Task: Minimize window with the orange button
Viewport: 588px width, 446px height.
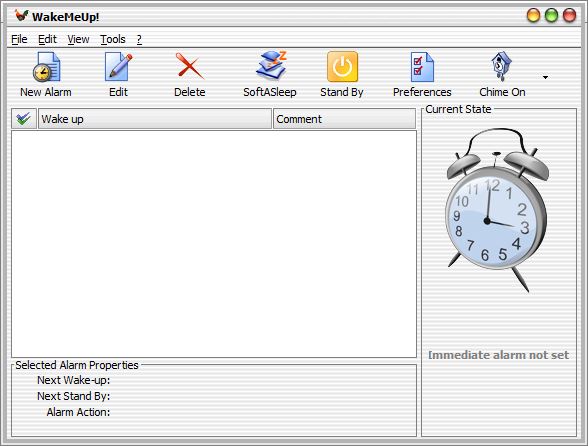Action: tap(533, 15)
